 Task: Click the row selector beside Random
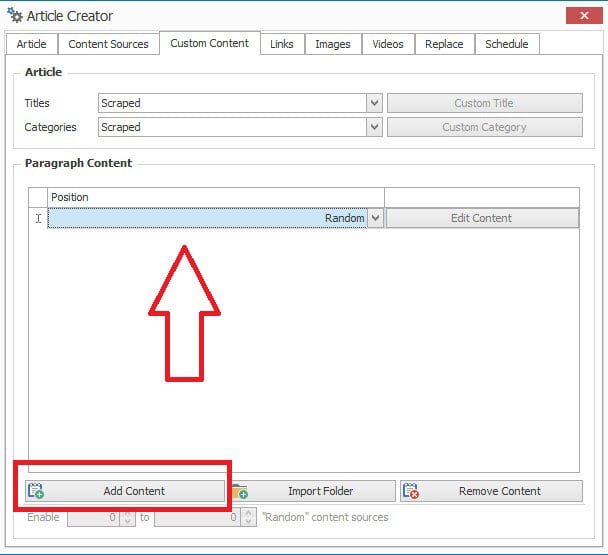point(38,218)
